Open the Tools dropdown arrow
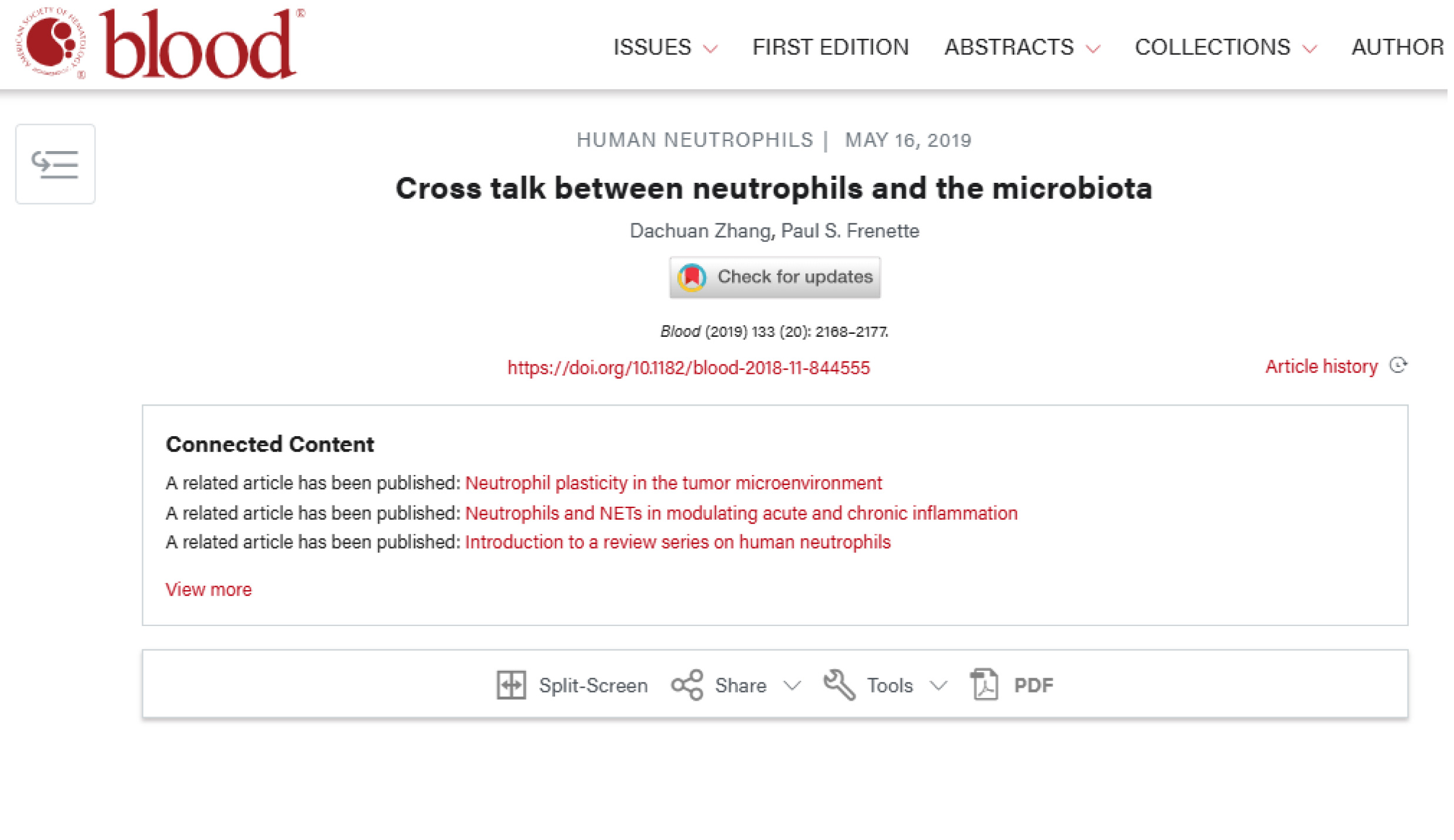 point(938,685)
